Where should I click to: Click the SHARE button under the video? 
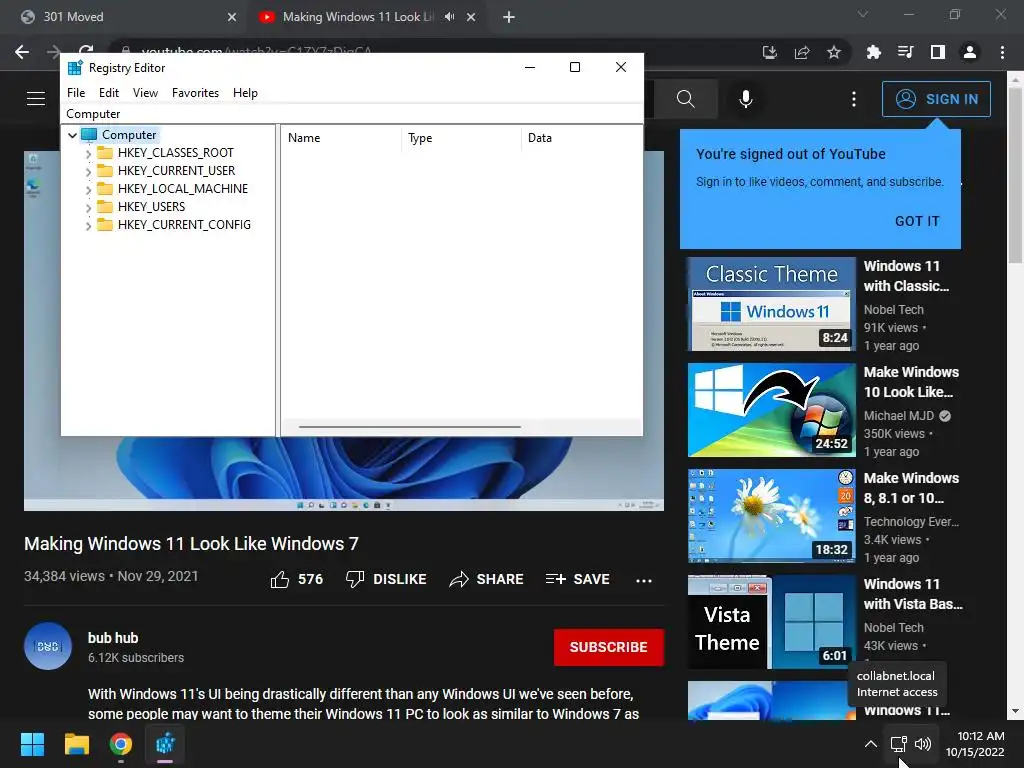tap(487, 579)
